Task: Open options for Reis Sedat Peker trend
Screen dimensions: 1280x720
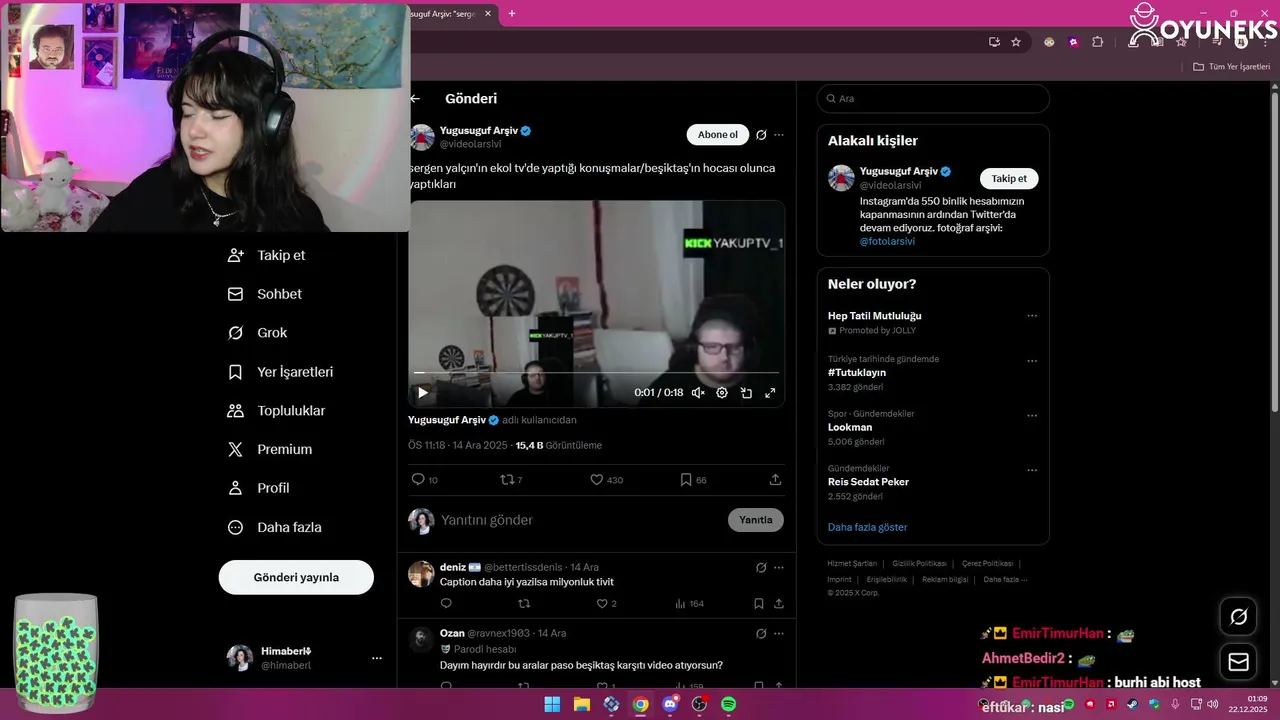Action: click(1032, 470)
